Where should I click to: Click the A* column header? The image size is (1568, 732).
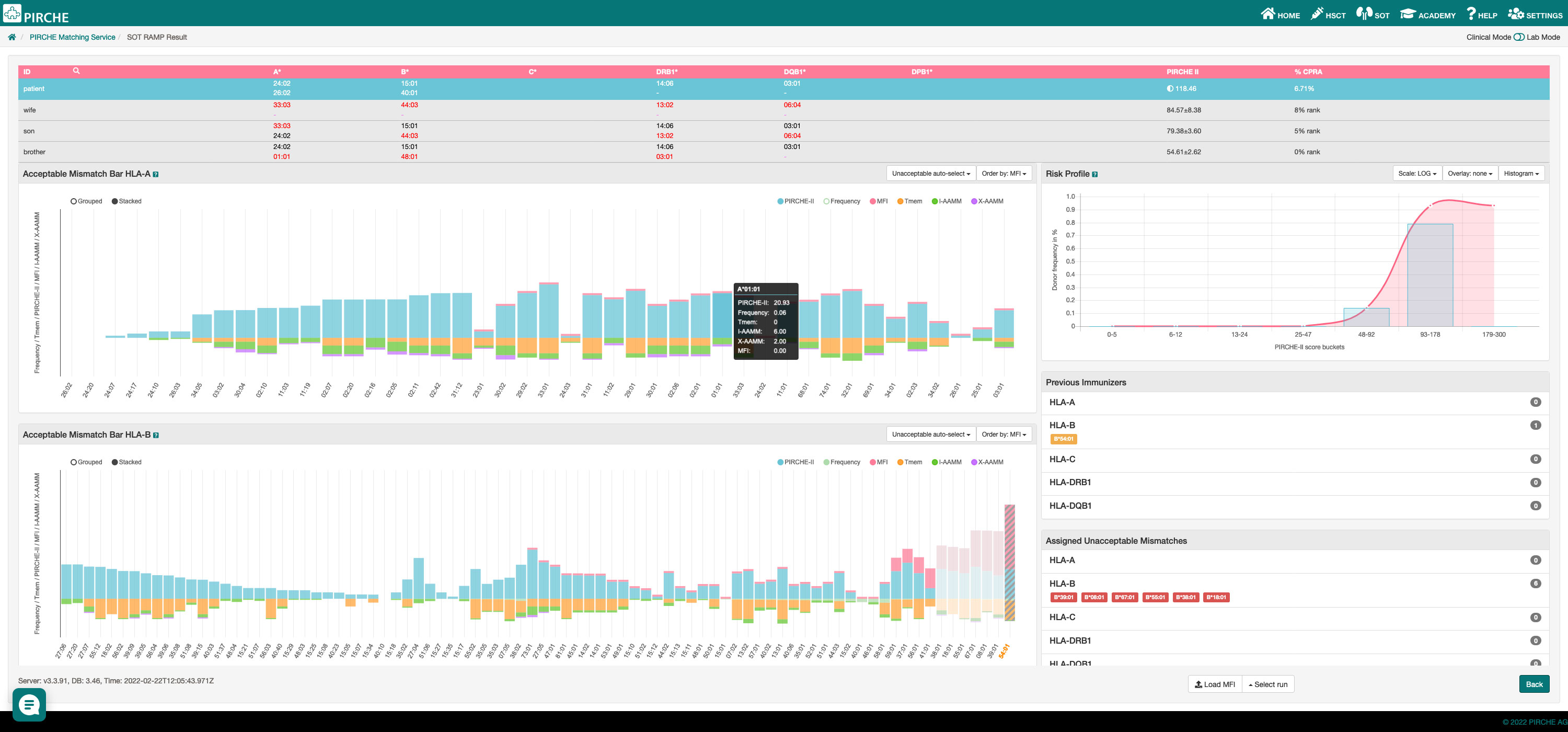[x=277, y=72]
